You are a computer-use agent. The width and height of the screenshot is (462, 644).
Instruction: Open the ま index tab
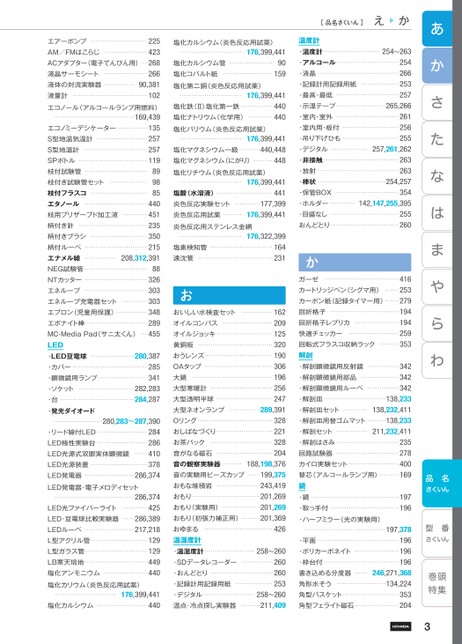click(x=437, y=250)
